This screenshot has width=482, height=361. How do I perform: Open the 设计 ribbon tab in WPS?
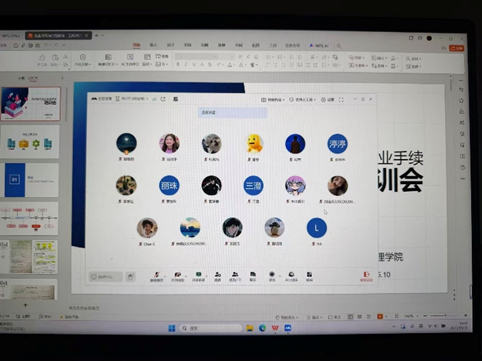[x=170, y=45]
